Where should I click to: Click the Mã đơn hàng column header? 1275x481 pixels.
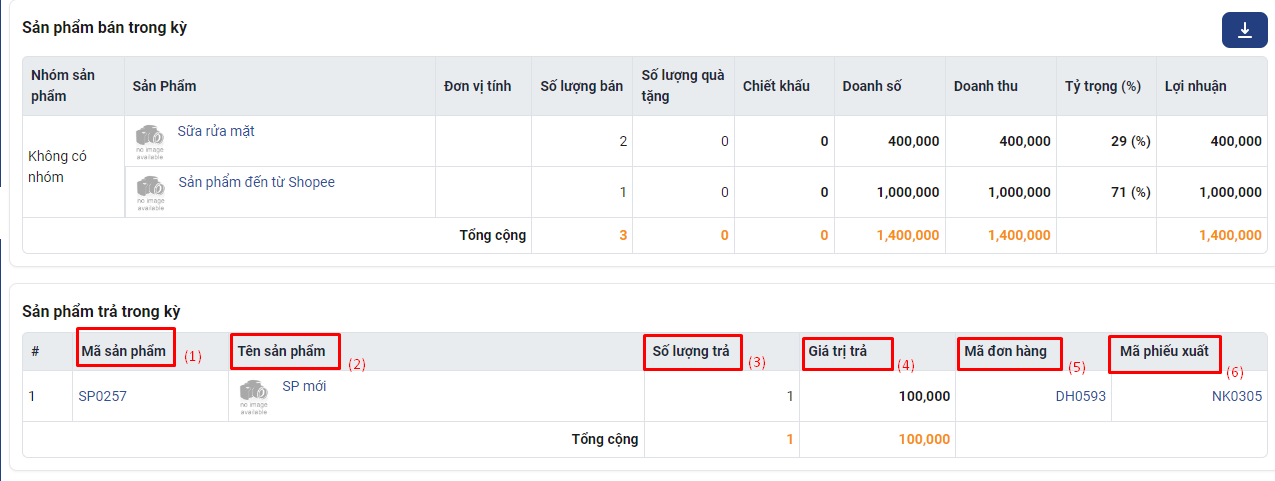1005,351
